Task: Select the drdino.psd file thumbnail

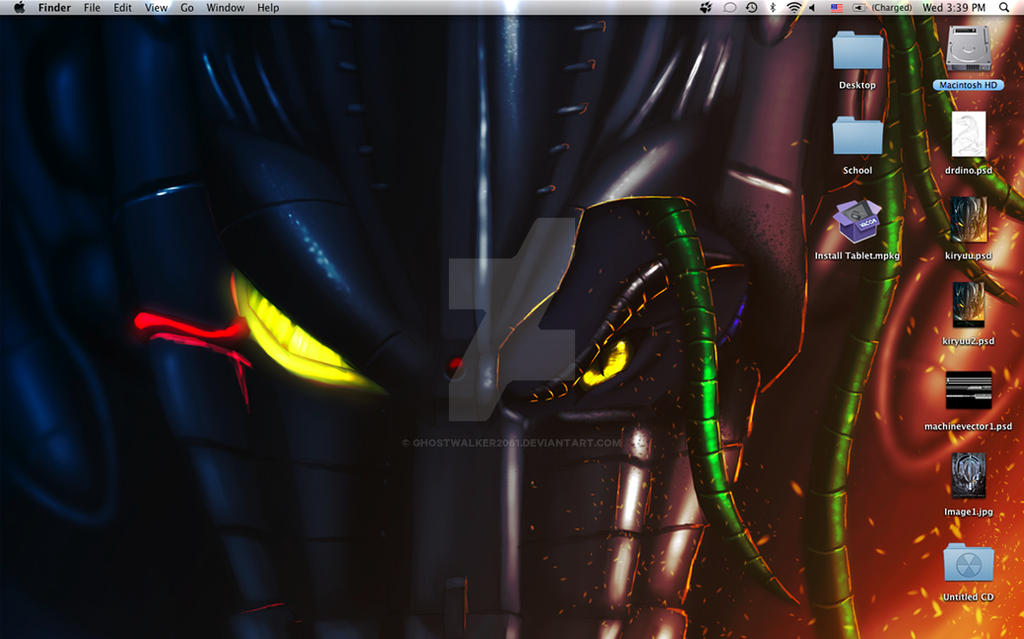Action: (968, 135)
